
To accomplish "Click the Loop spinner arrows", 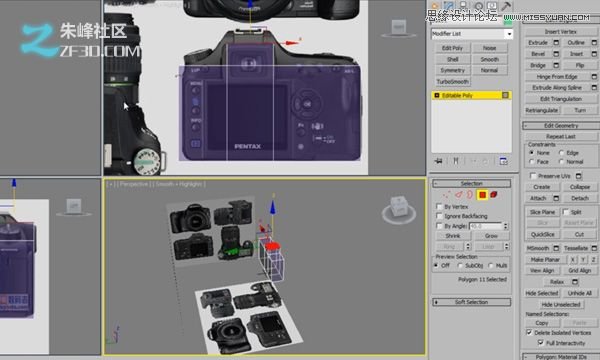I will pyautogui.click(x=506, y=246).
